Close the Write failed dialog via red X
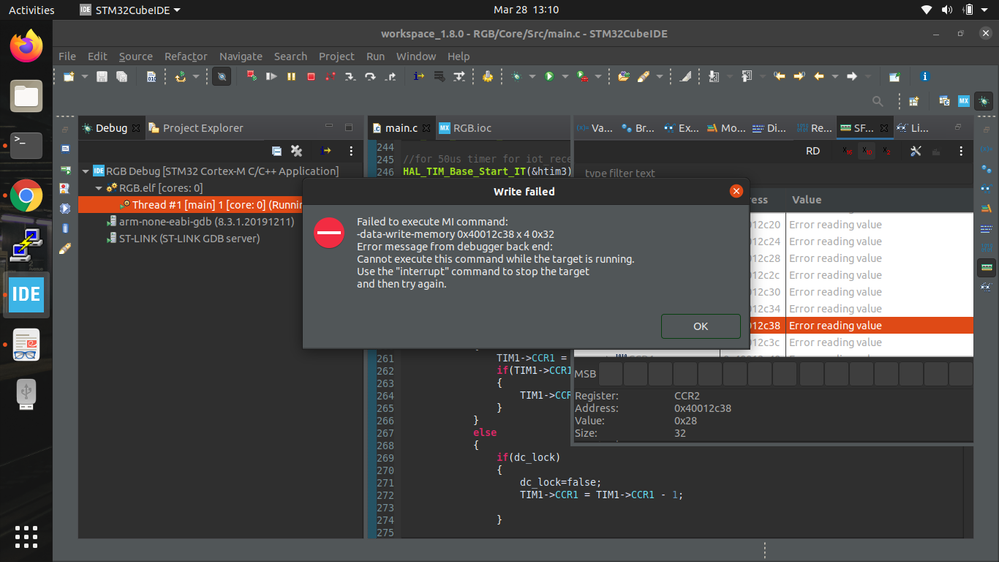Screen dimensions: 999x562 736,191
